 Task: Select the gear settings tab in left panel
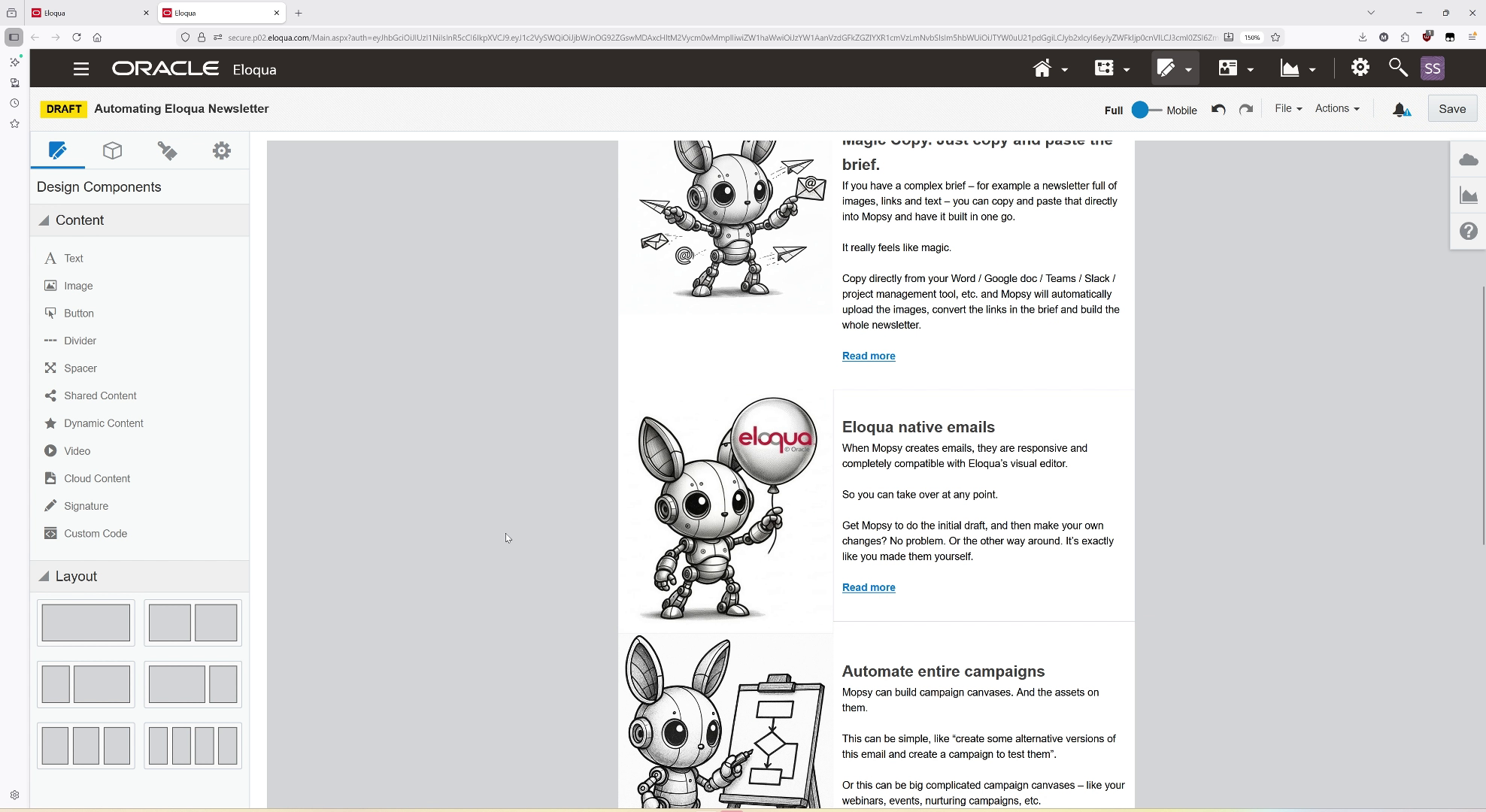(x=221, y=150)
